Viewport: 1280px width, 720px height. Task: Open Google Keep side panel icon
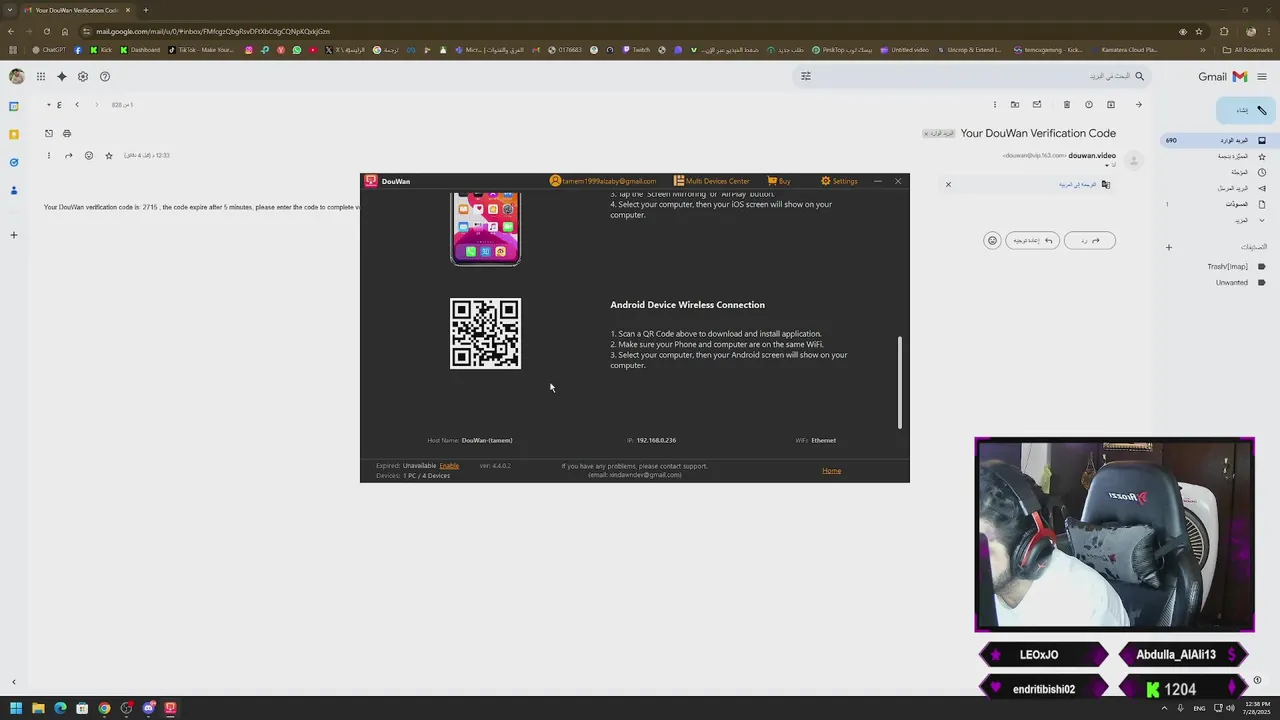(x=14, y=134)
